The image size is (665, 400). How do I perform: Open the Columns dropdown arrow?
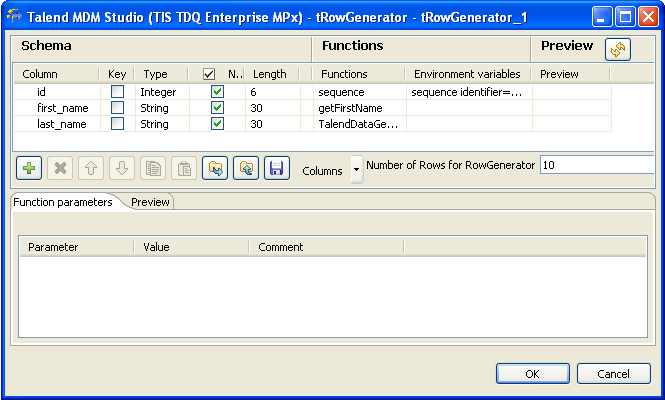(356, 170)
